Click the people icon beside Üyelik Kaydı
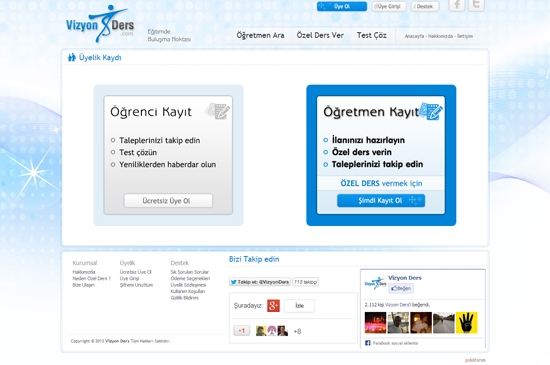Screen dimensions: 550x365 72,57
